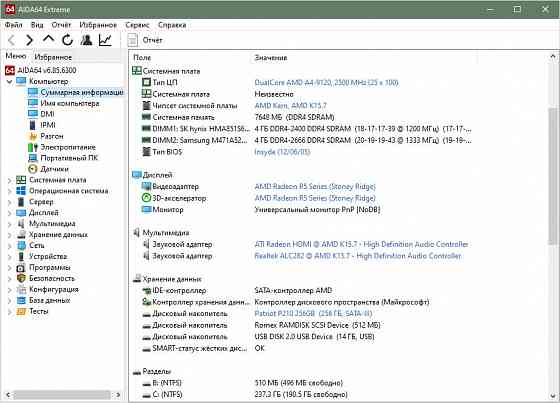560x403 pixels.
Task: Click the Операционная система Windows icon
Action: click(21, 191)
